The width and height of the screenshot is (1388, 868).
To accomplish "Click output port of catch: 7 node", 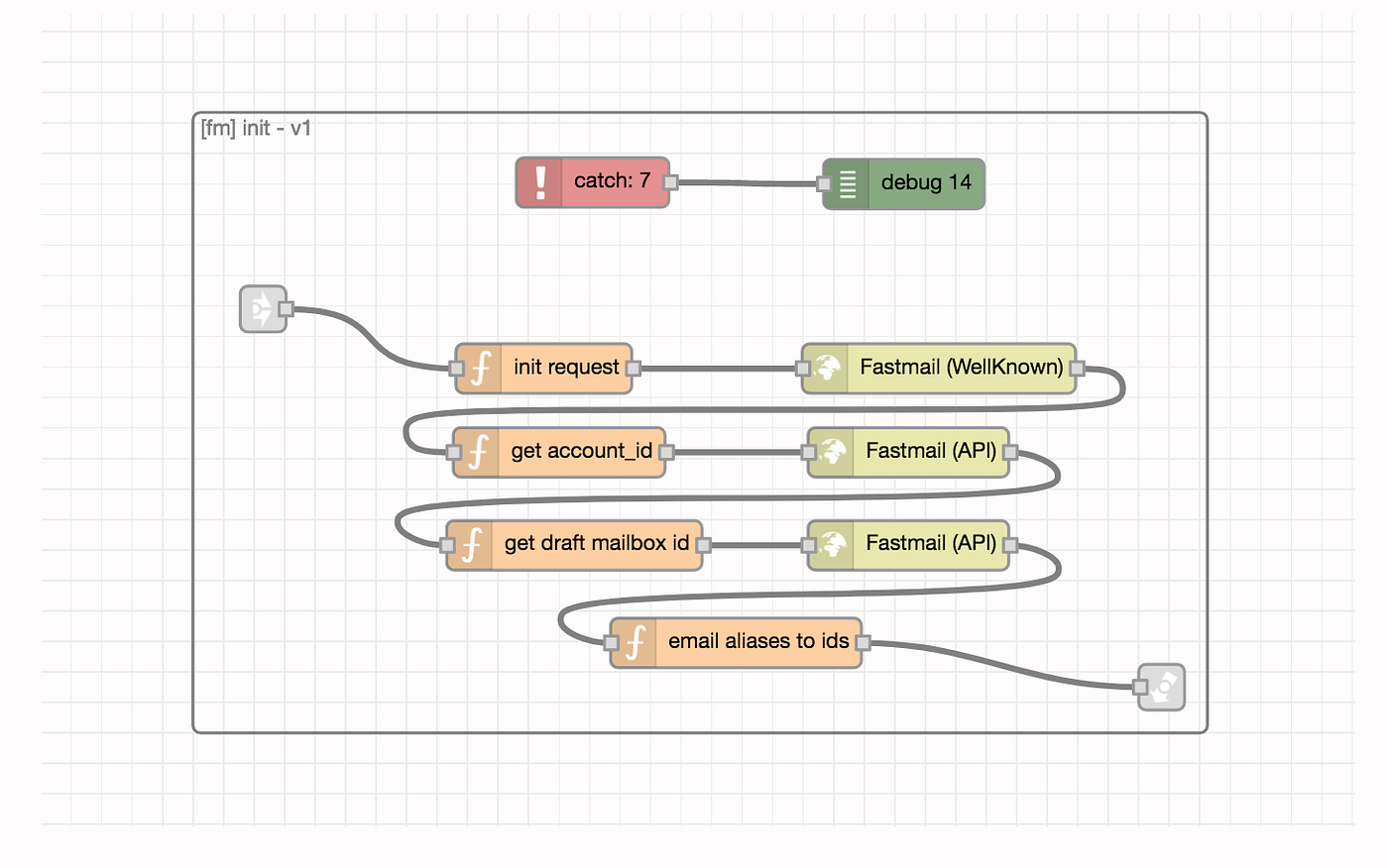I will click(671, 182).
